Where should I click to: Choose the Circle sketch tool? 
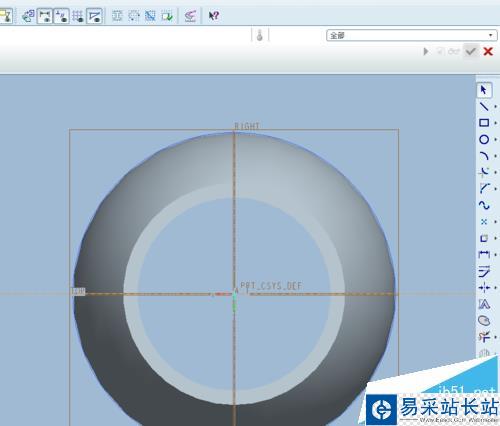pyautogui.click(x=484, y=139)
